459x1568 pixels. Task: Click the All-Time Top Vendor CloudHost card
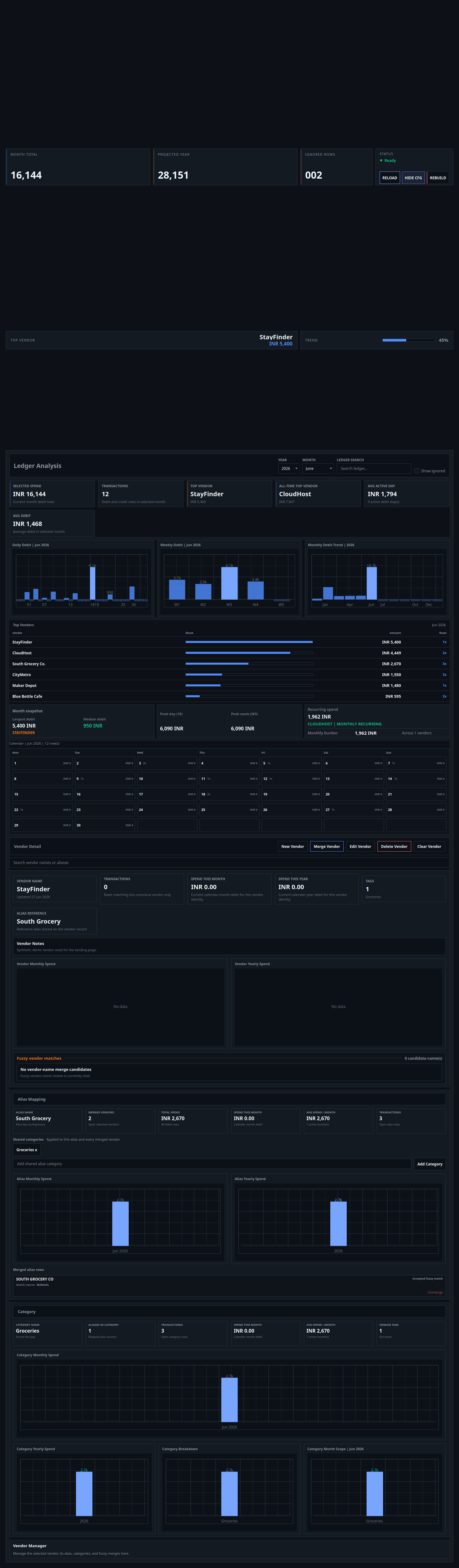319,494
